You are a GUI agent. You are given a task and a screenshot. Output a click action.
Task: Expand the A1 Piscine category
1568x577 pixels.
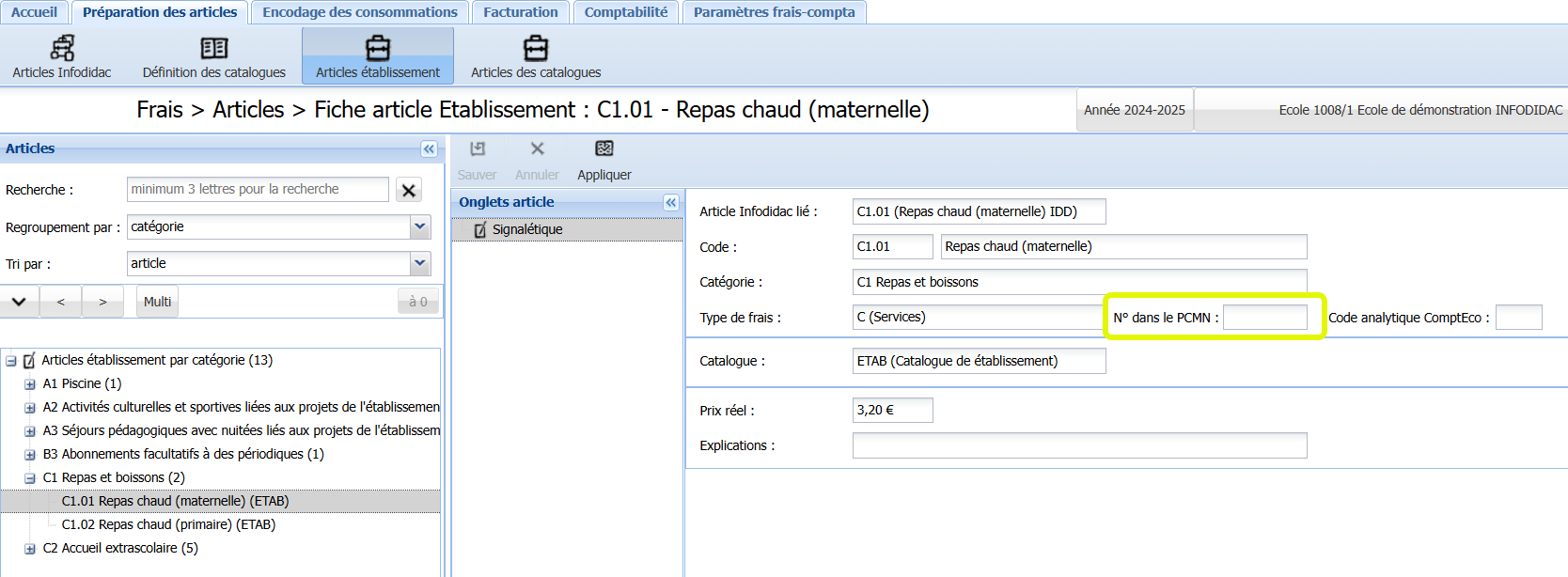[30, 383]
